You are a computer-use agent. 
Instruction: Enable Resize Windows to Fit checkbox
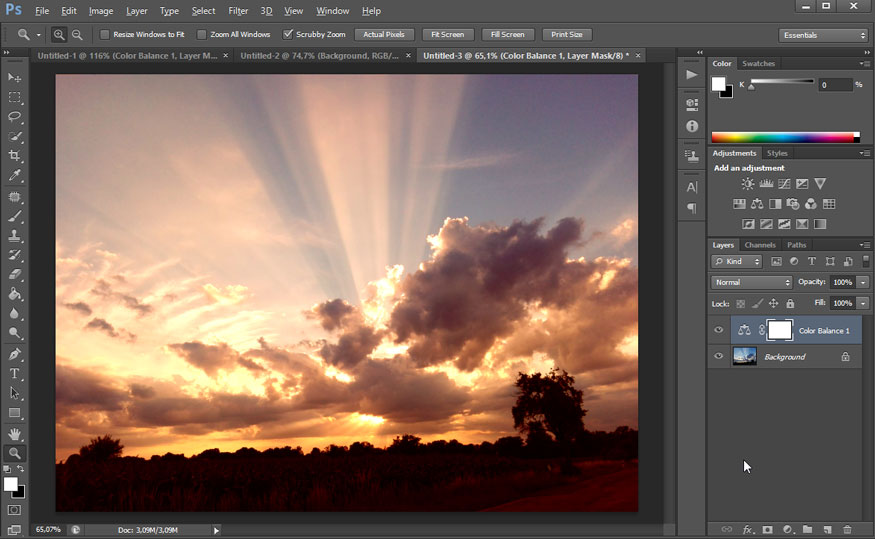[x=106, y=35]
